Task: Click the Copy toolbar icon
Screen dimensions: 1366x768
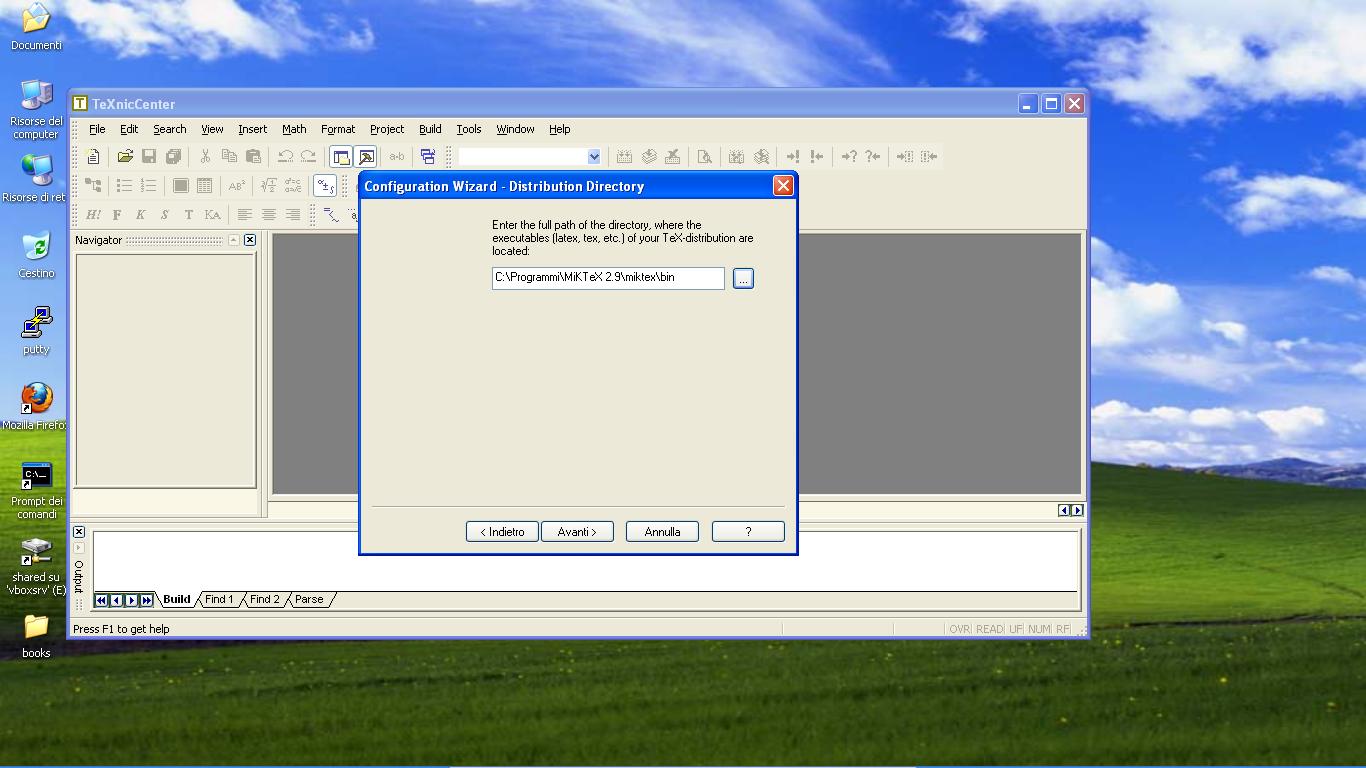Action: tap(229, 156)
